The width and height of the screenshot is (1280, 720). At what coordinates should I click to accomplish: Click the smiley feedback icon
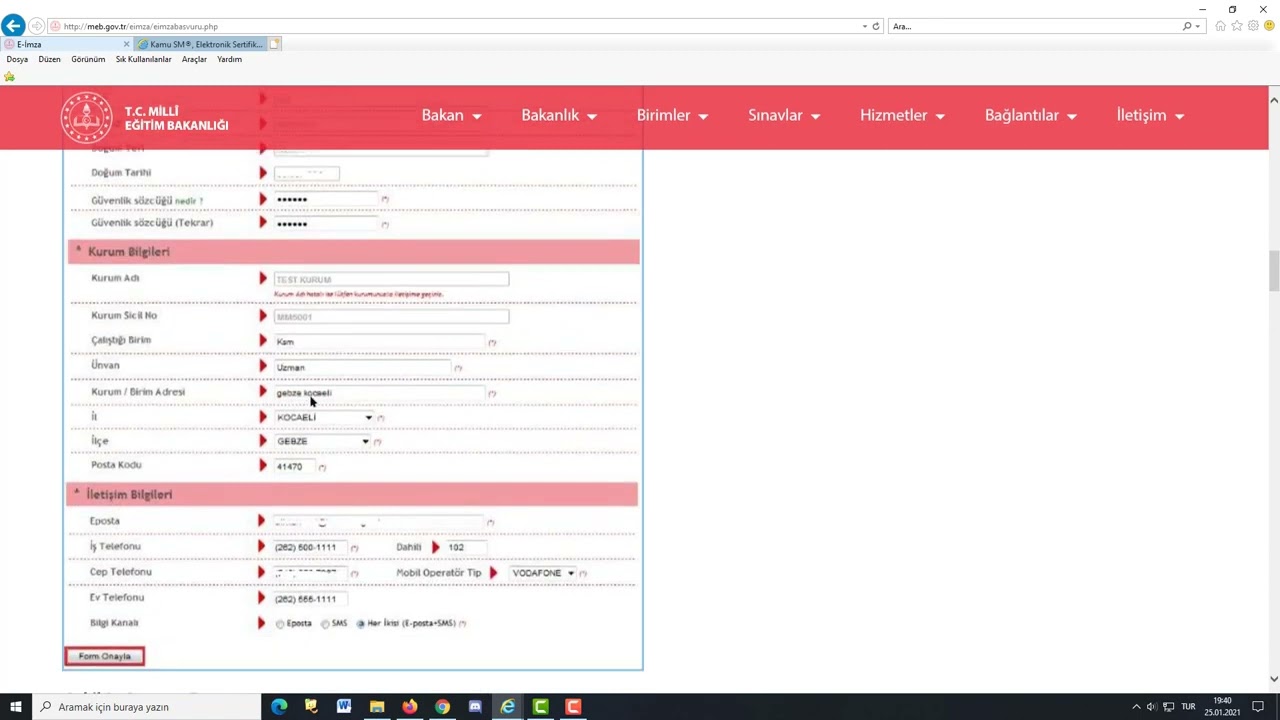coord(1269,26)
